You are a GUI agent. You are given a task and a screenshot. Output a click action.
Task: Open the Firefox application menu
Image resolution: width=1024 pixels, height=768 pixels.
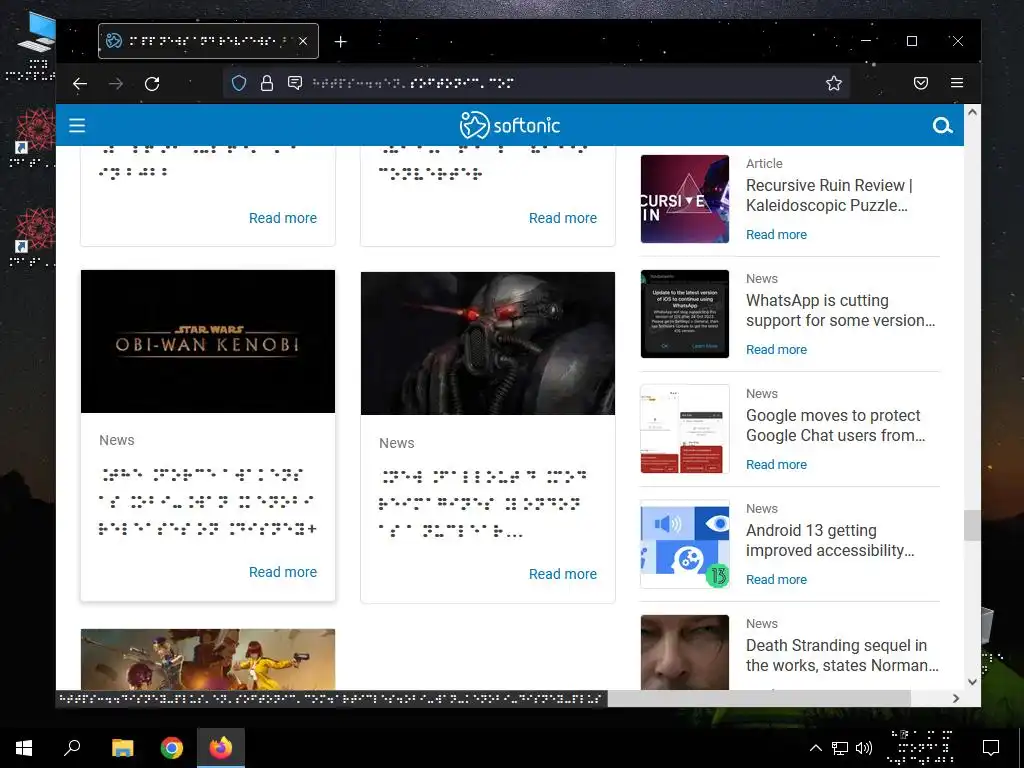point(957,83)
